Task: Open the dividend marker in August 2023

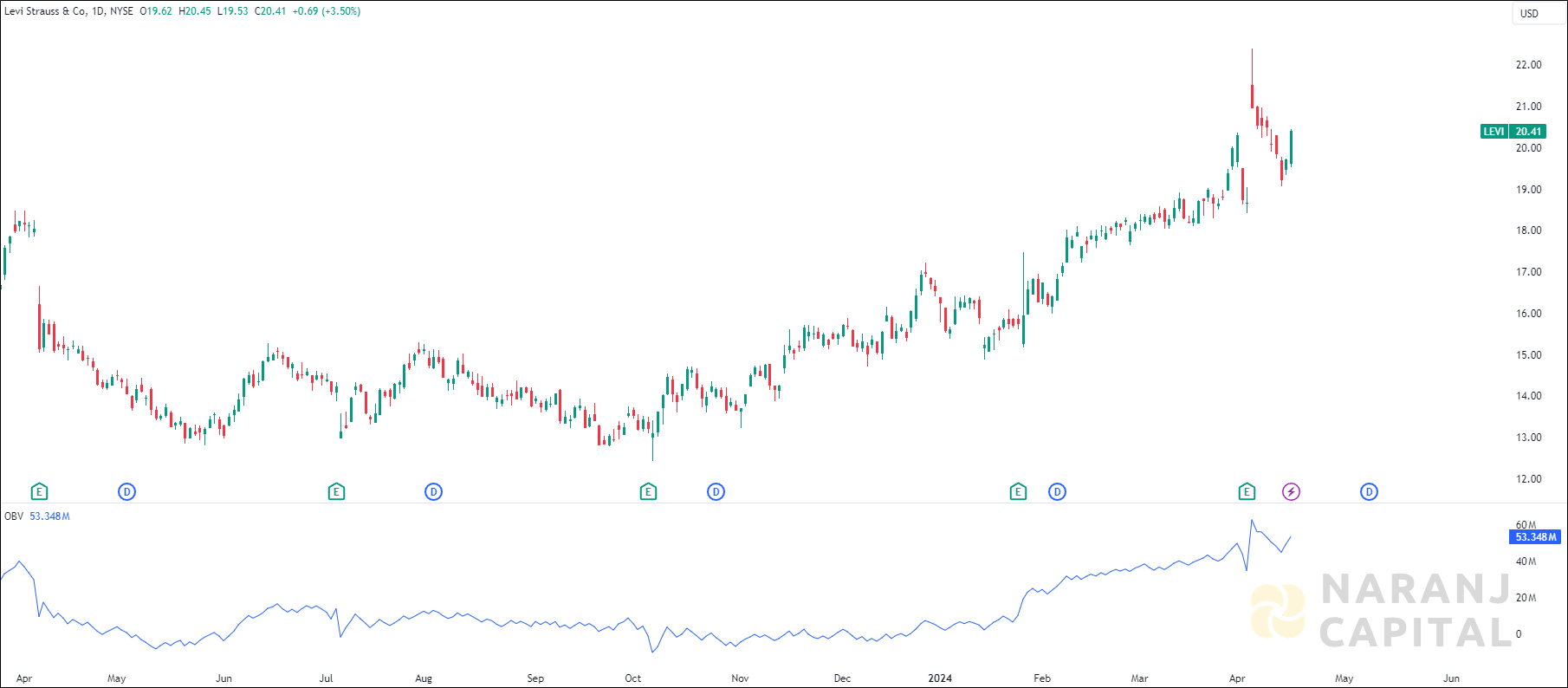Action: [x=433, y=492]
